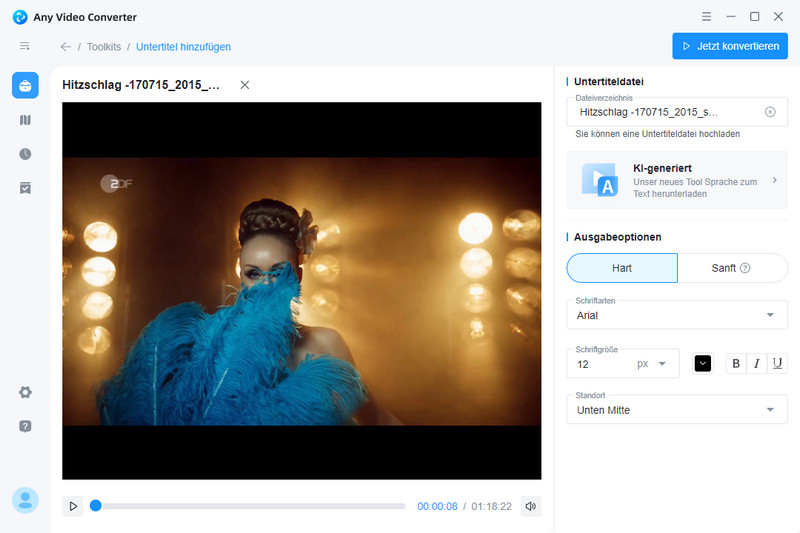
Task: Open the Toolkits briefcase sidebar icon
Action: [x=25, y=85]
